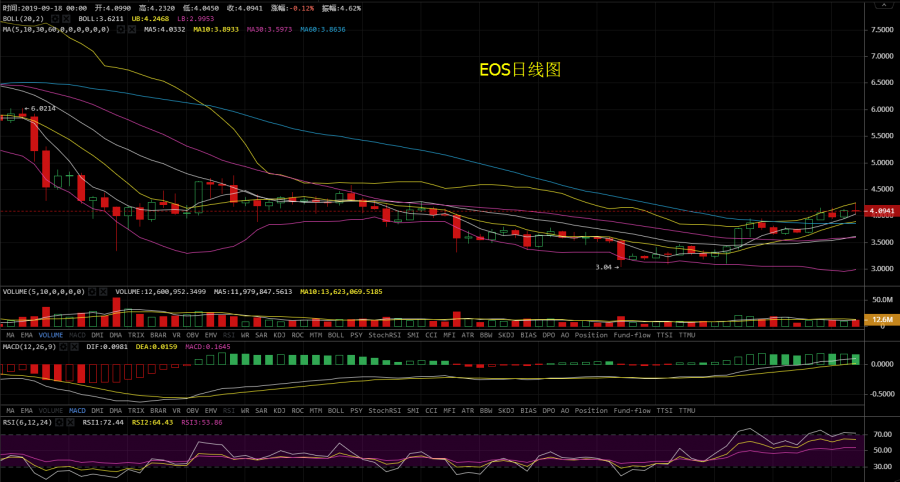Select MTM tab in volume chart's tab row
900x482 pixels.
(316, 334)
